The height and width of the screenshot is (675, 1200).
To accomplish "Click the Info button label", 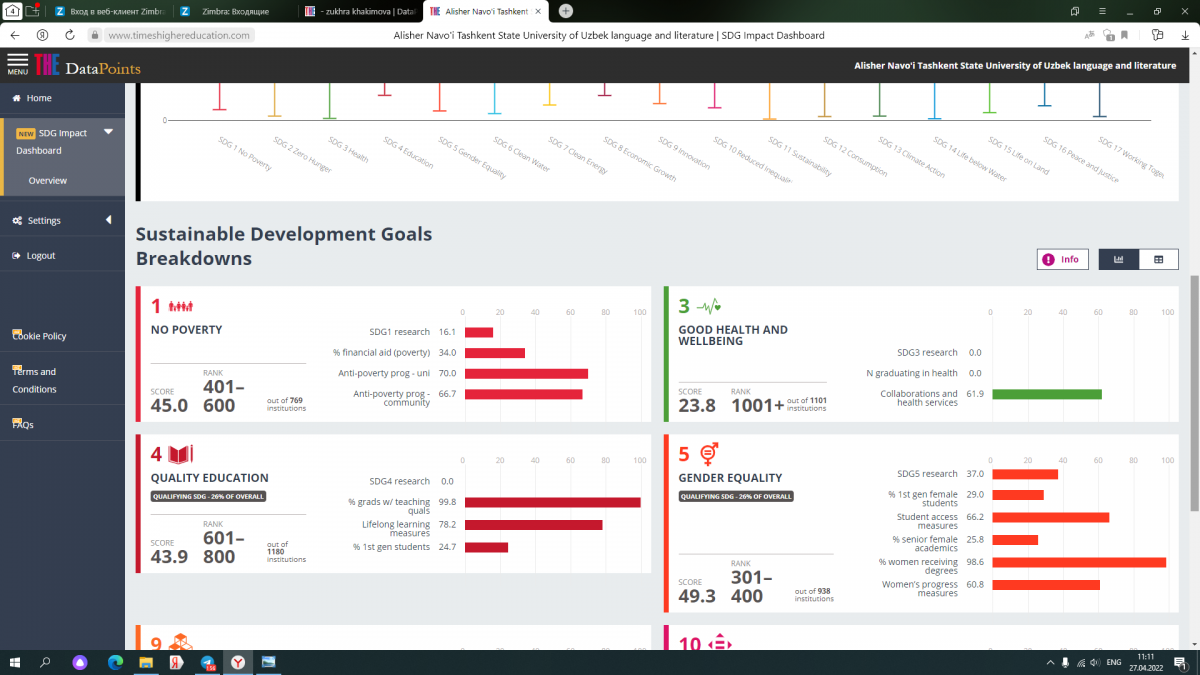I will (1070, 259).
